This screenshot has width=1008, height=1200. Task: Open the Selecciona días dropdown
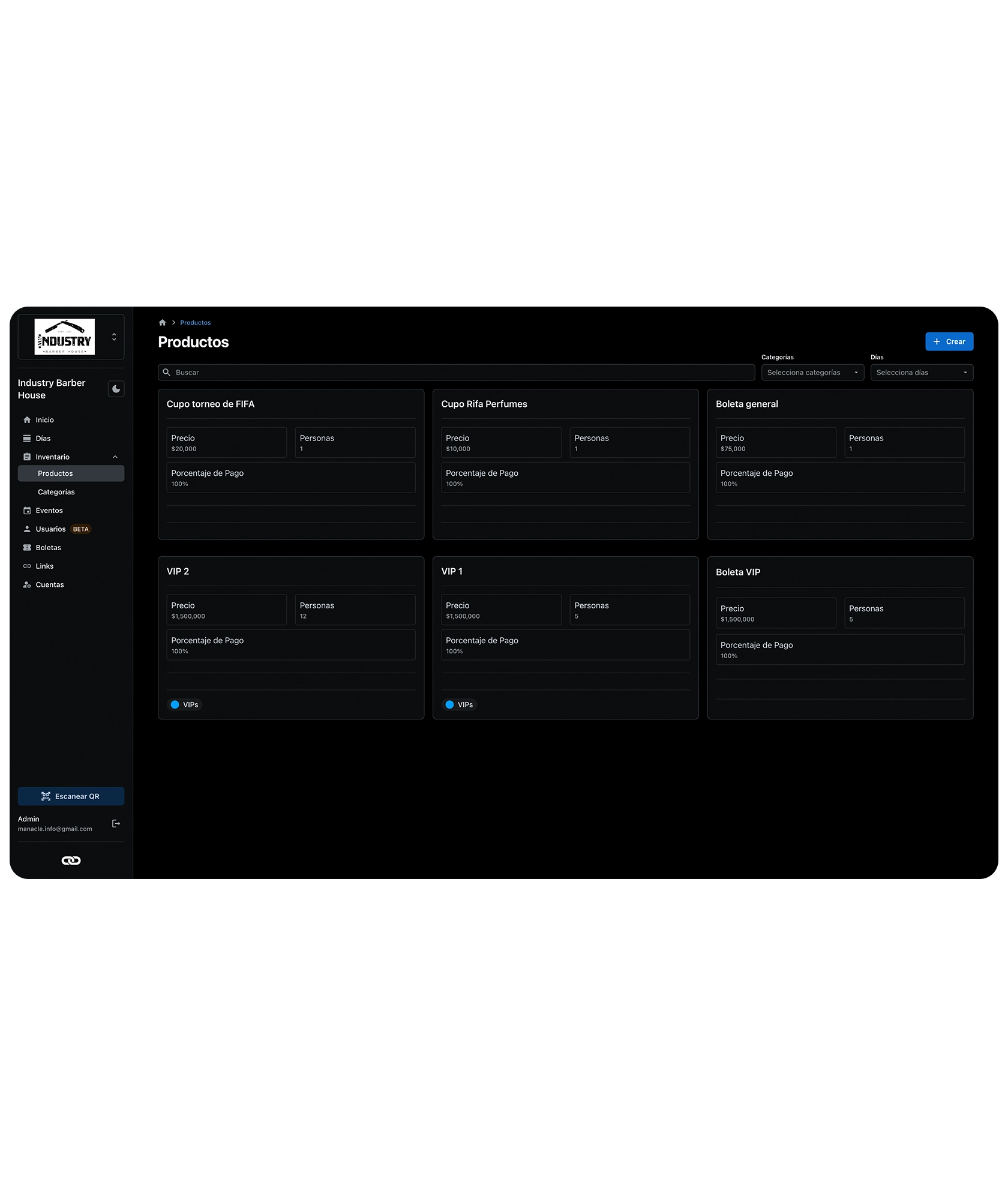(x=922, y=373)
